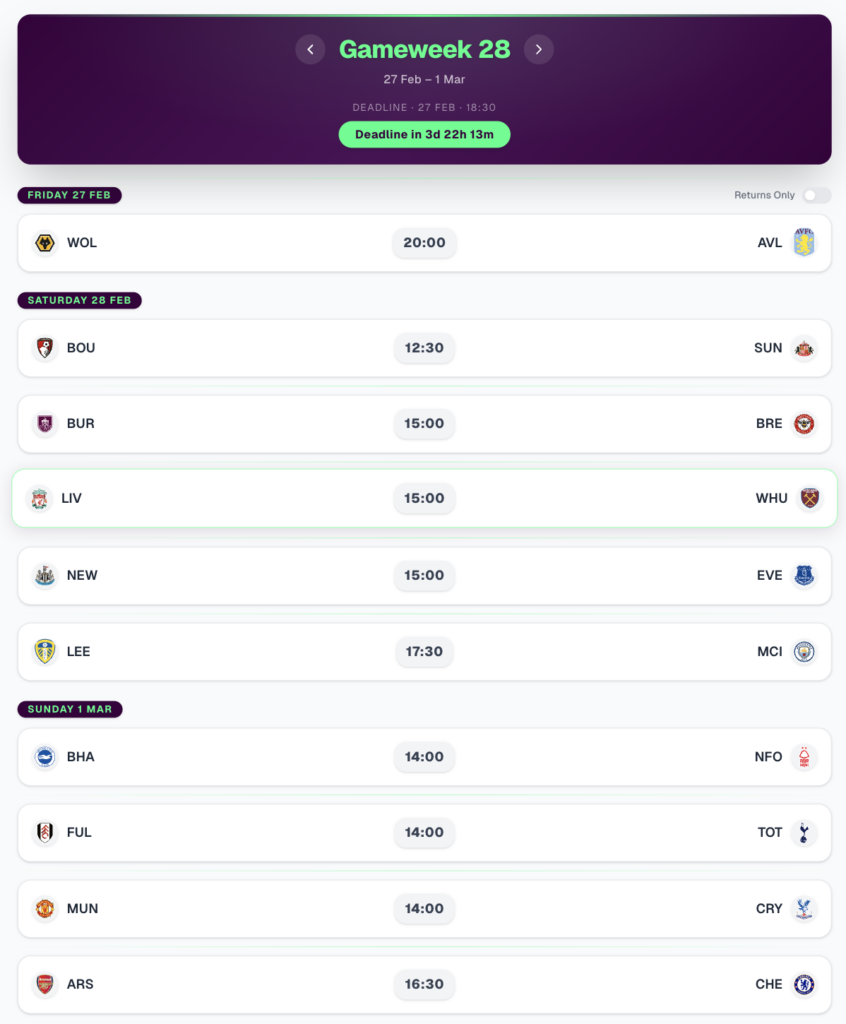Image resolution: width=846 pixels, height=1024 pixels.
Task: Advance to the next gameweek
Action: click(539, 49)
